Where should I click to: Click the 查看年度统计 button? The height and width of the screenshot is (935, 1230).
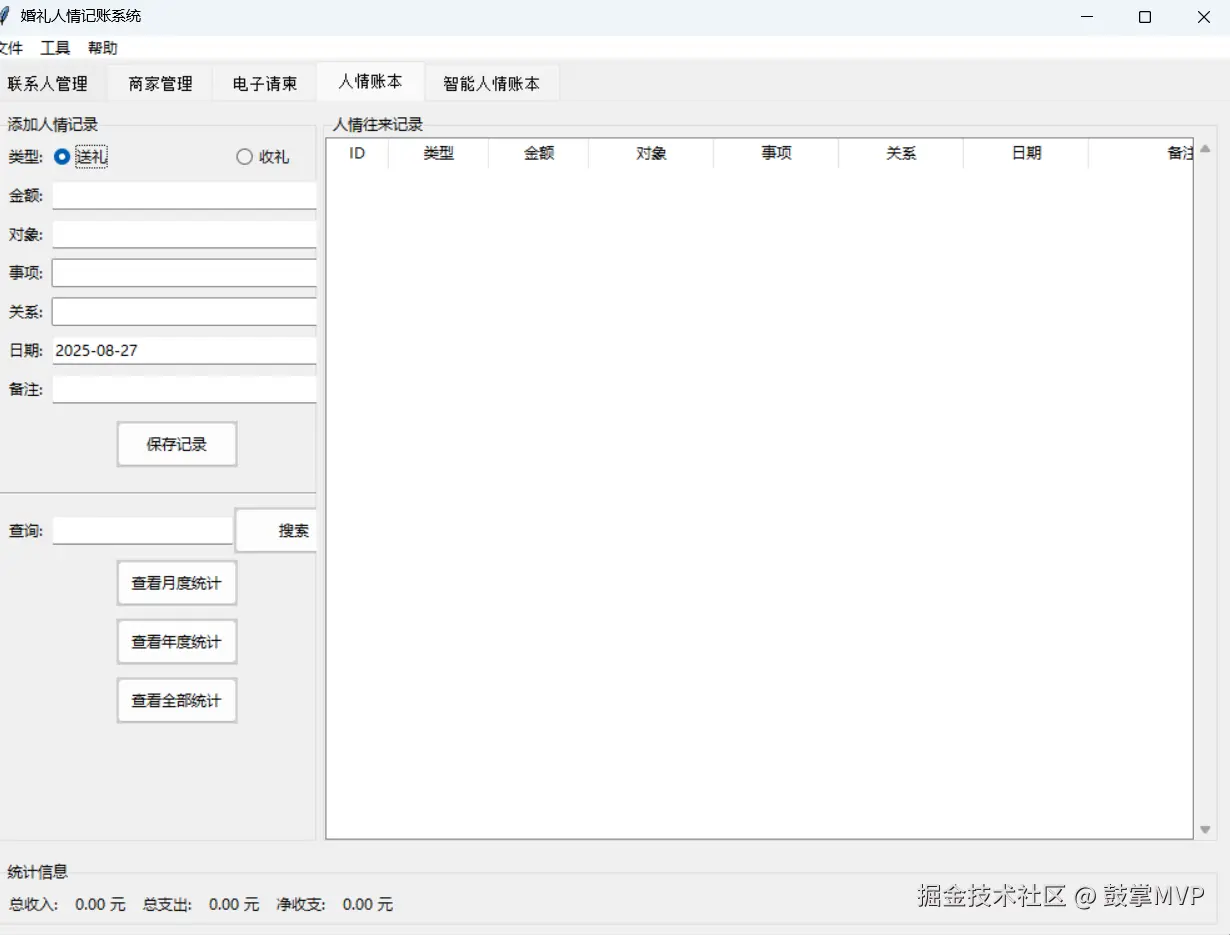(x=177, y=642)
